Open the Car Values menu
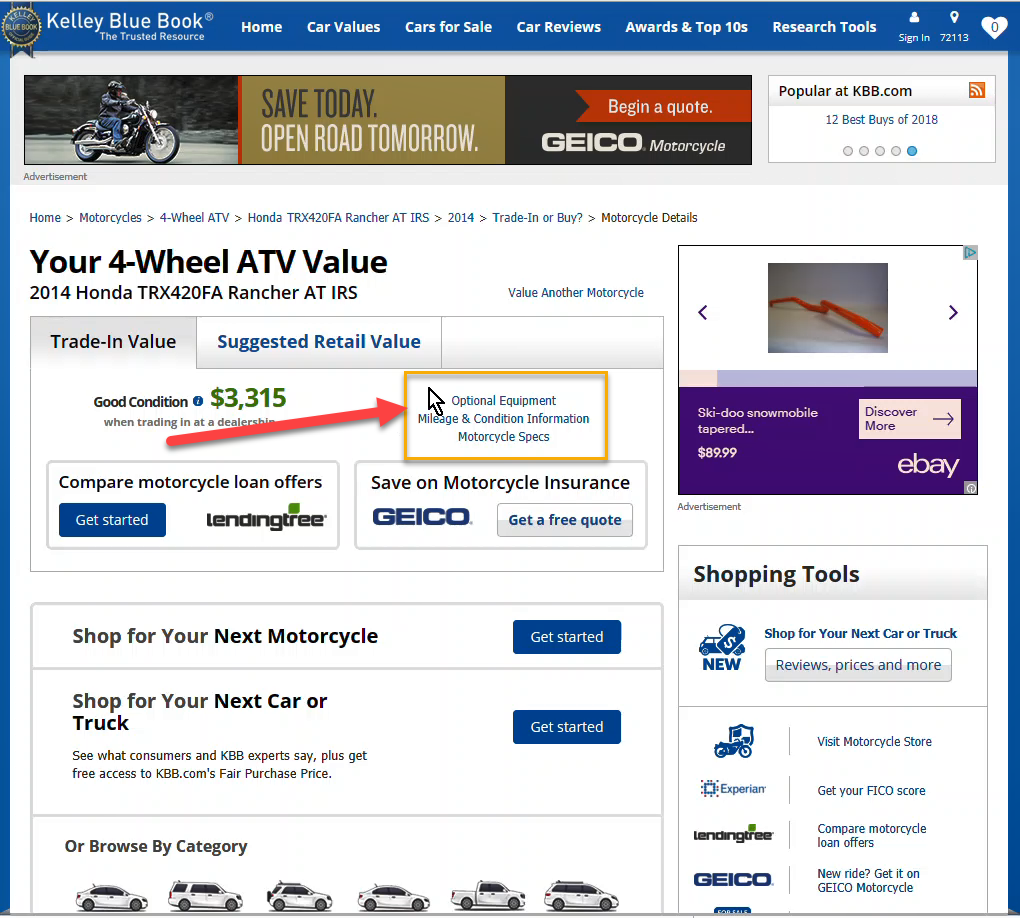 343,27
